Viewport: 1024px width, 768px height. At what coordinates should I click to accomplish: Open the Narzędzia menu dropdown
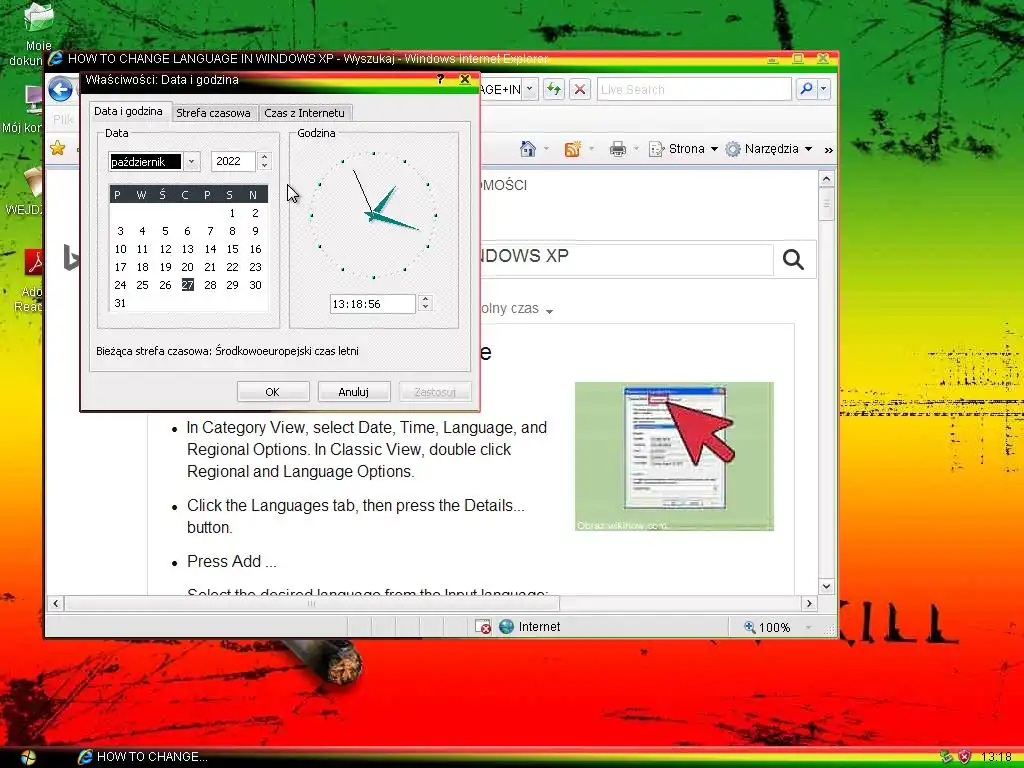click(x=769, y=149)
